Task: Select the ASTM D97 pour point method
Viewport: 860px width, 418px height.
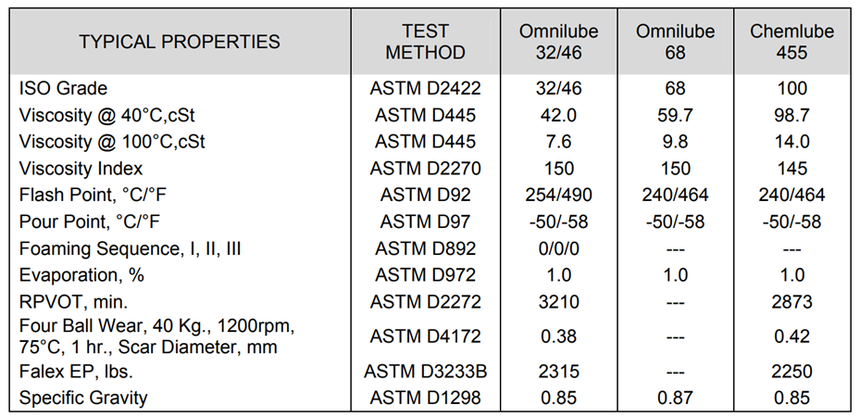Action: 425,222
